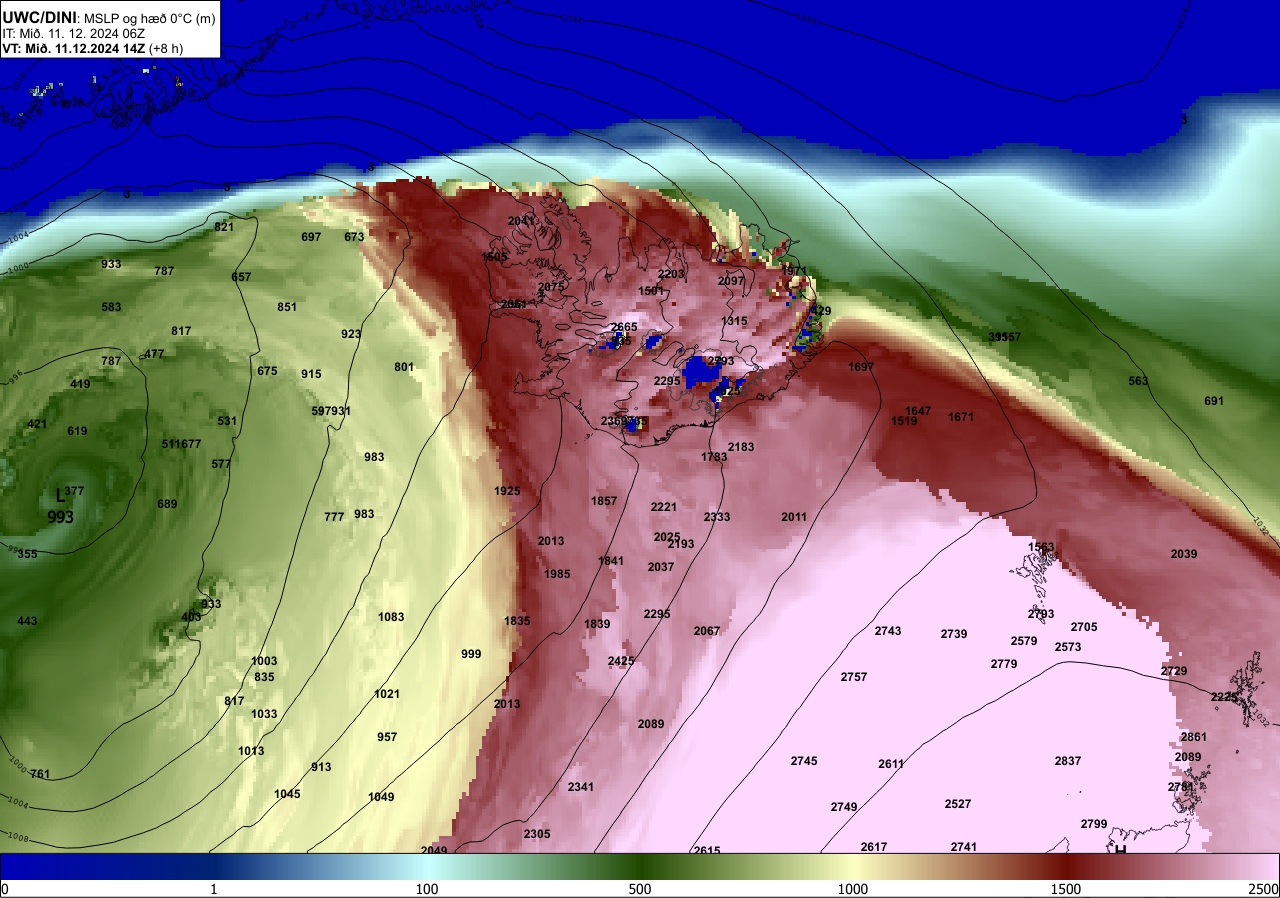Image resolution: width=1280 pixels, height=898 pixels.
Task: Click the height value 2779
Action: (1004, 664)
